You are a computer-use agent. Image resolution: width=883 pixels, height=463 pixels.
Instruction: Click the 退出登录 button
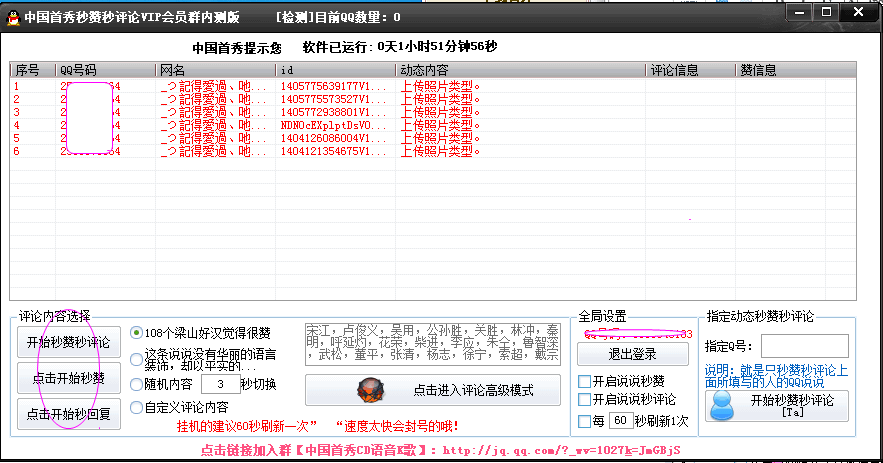pos(632,354)
